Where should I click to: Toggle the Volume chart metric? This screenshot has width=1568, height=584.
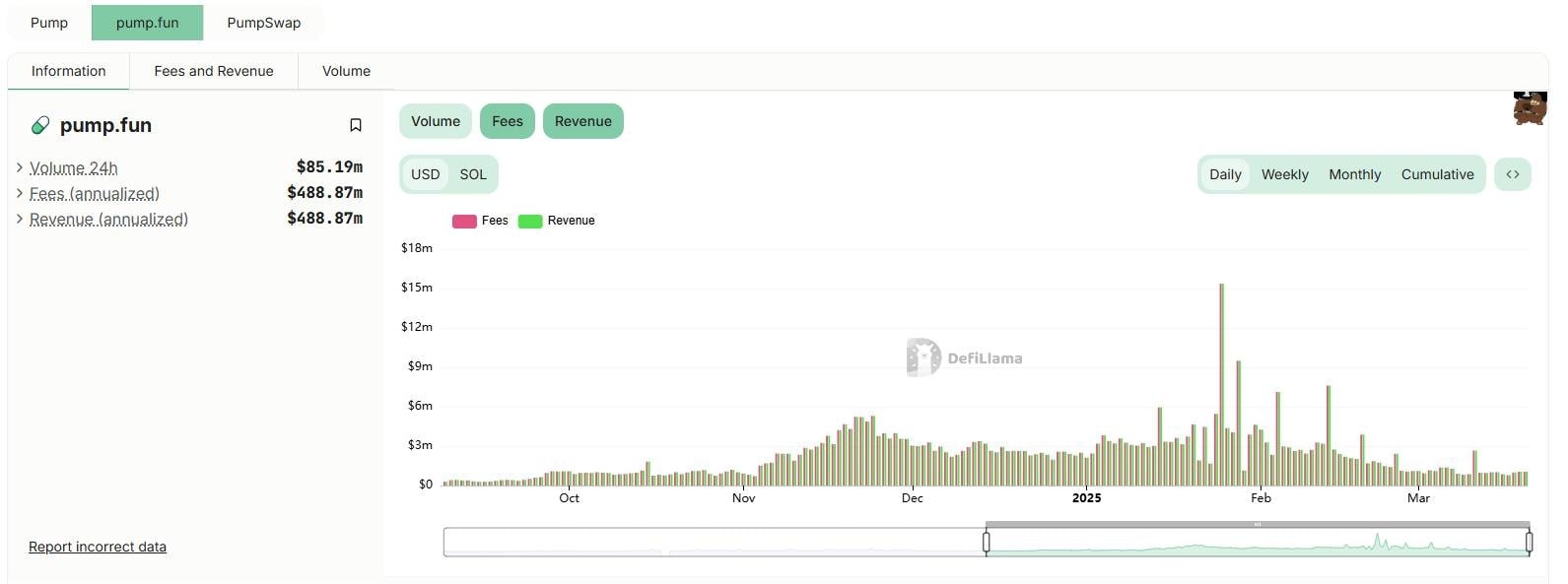(436, 121)
